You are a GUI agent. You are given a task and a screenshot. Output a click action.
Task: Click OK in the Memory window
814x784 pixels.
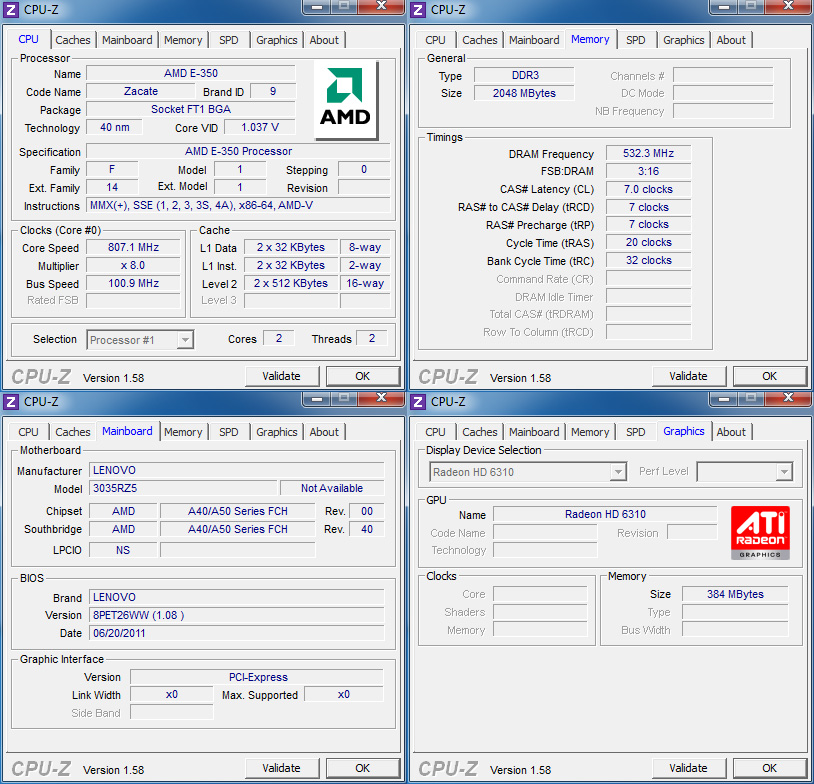point(769,376)
